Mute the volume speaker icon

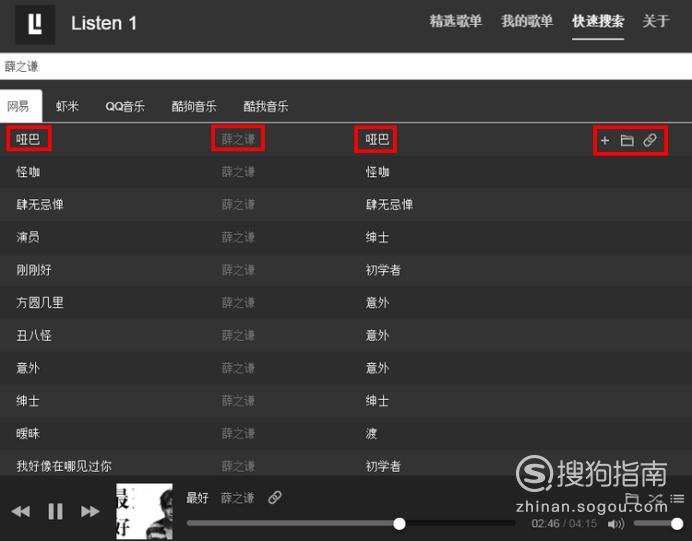click(x=616, y=524)
